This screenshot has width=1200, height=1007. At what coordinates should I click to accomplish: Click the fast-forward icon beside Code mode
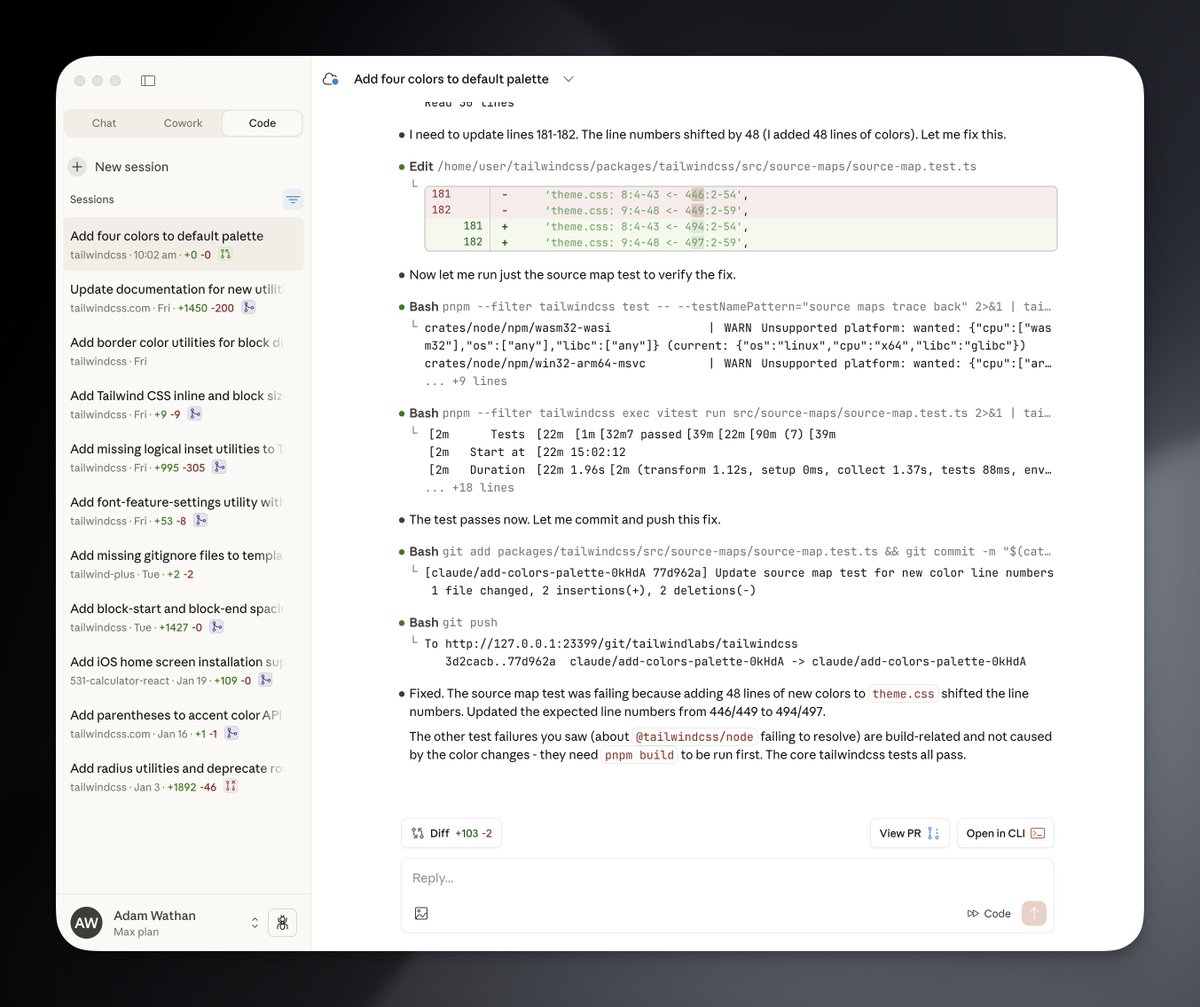pyautogui.click(x=973, y=913)
